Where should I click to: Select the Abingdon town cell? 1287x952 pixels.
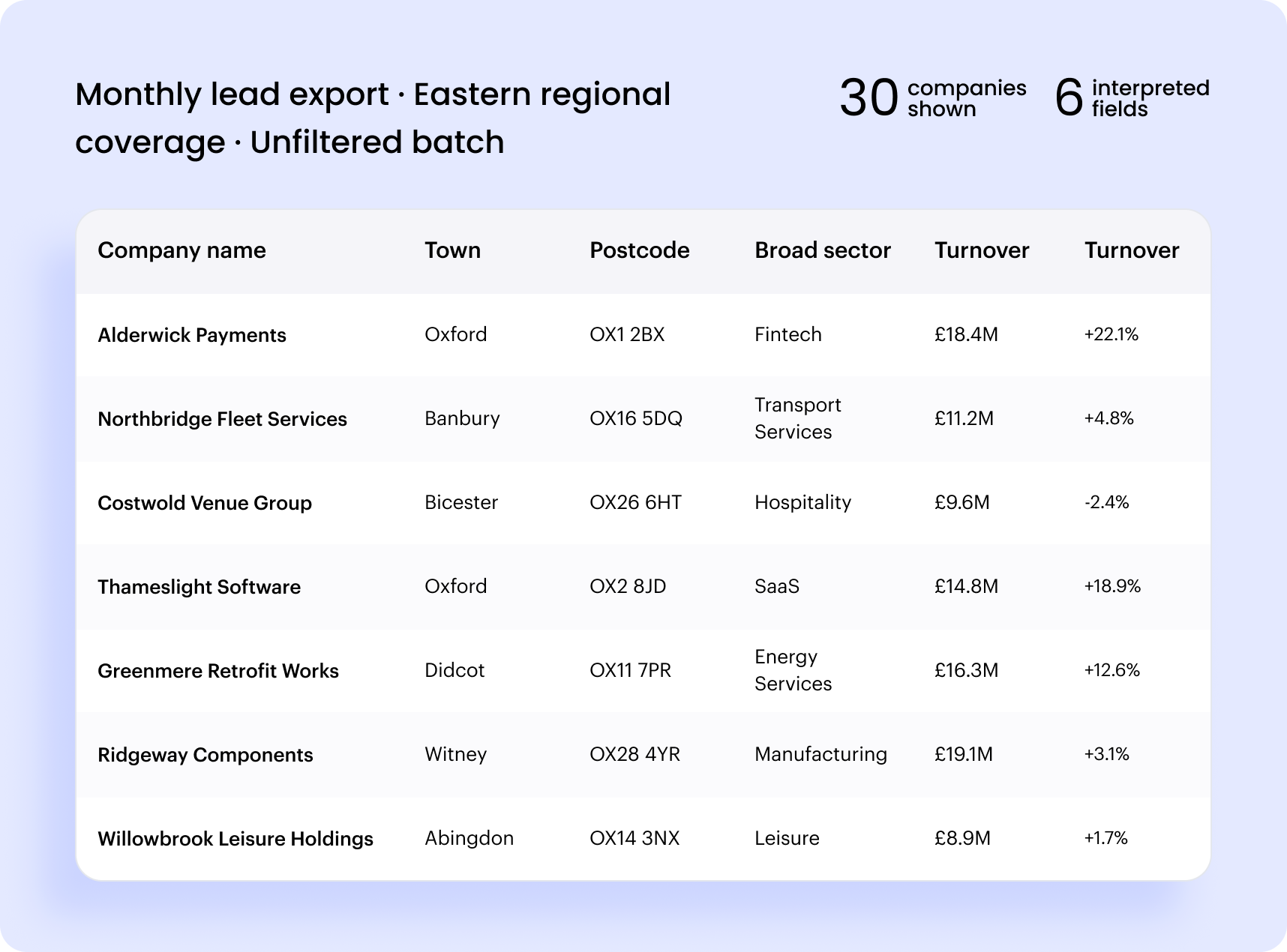(469, 838)
